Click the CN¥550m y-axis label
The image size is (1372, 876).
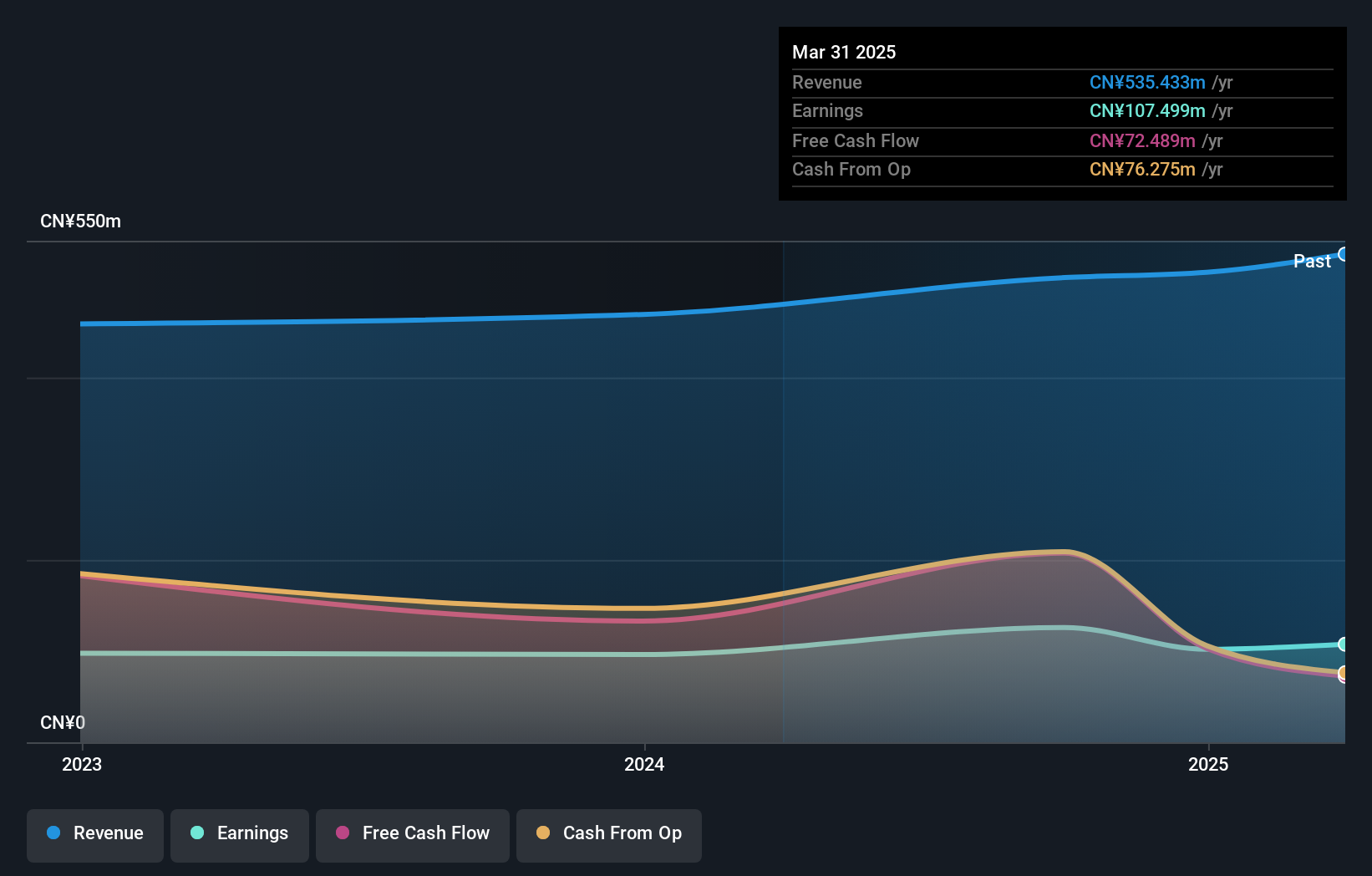coord(80,222)
